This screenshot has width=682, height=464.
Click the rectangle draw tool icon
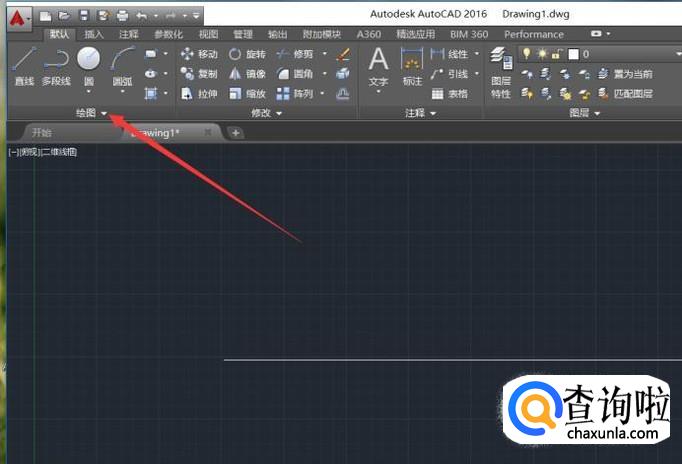coord(150,54)
